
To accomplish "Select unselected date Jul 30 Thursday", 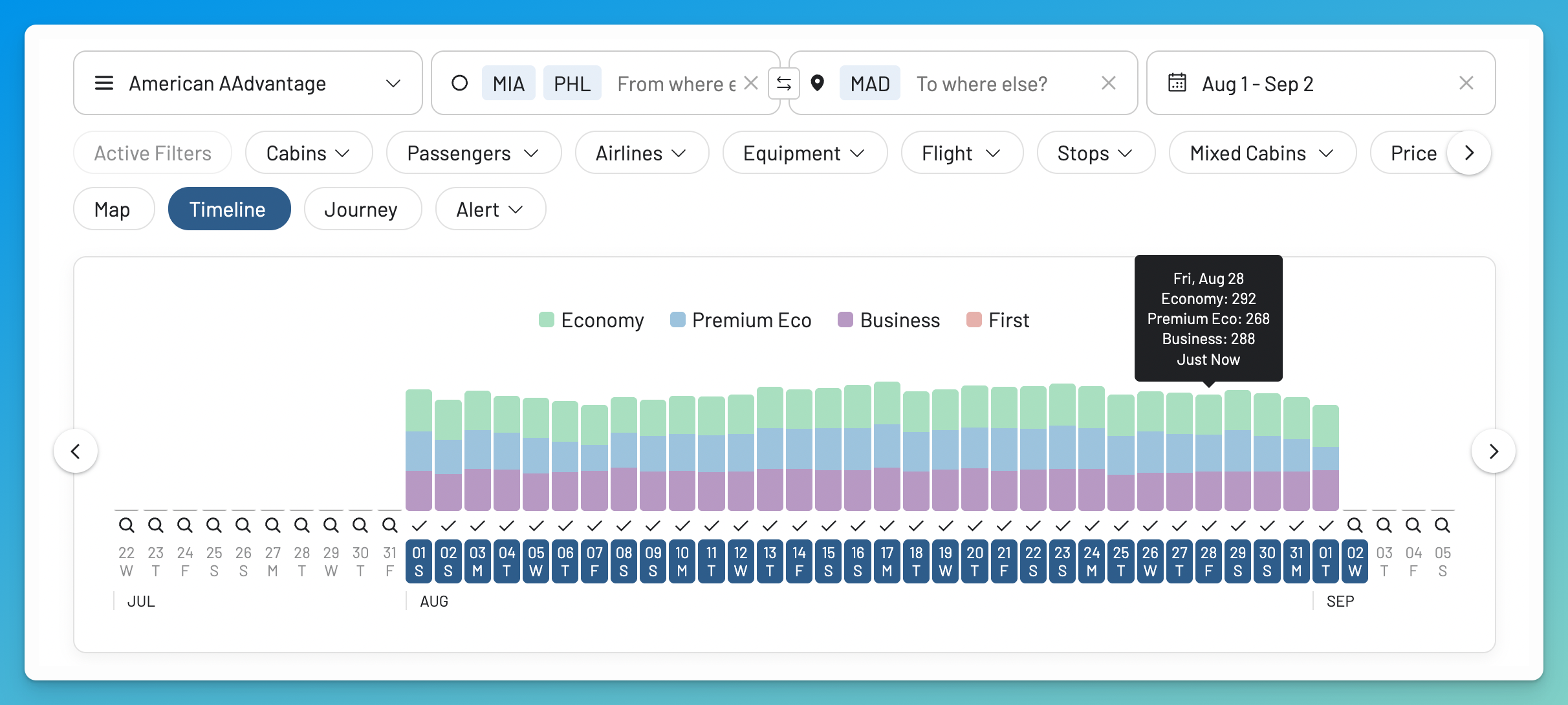I will tap(360, 561).
